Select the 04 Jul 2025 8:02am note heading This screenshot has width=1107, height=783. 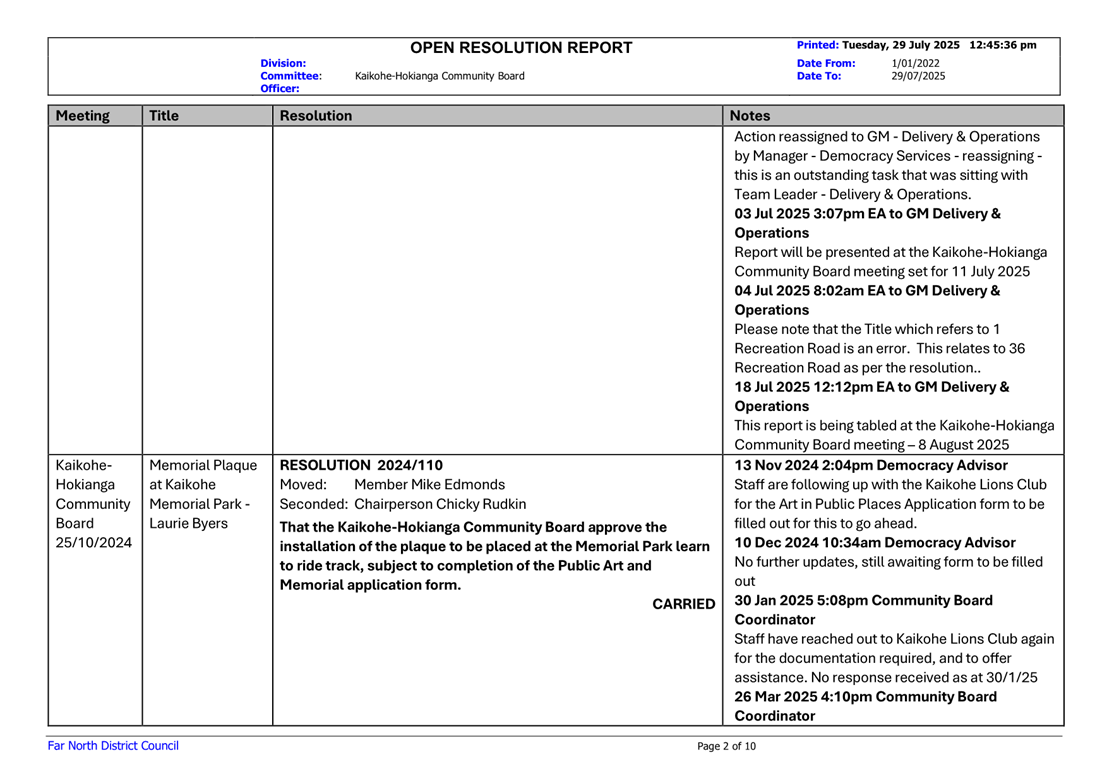pos(867,300)
